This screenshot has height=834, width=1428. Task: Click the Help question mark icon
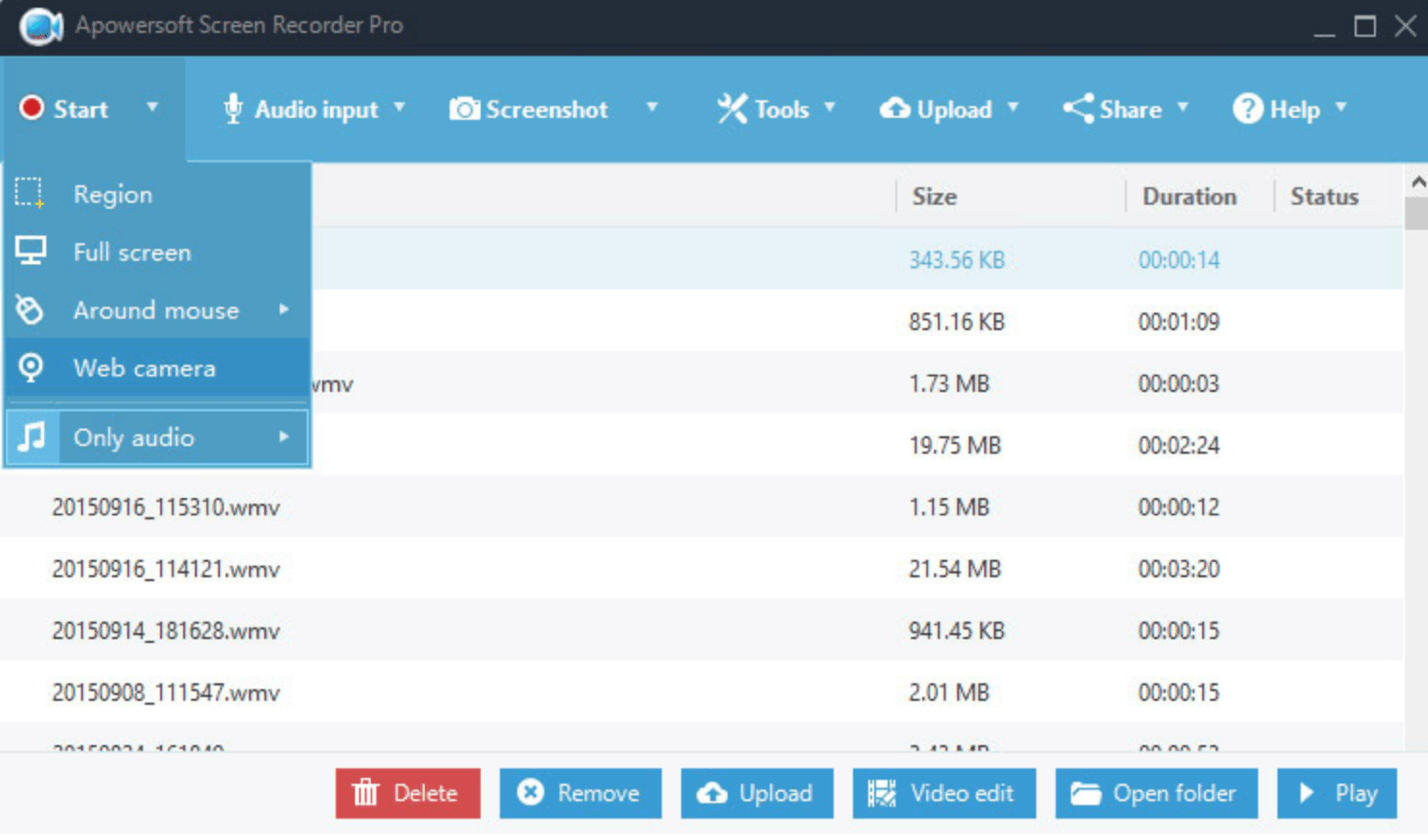pos(1248,109)
